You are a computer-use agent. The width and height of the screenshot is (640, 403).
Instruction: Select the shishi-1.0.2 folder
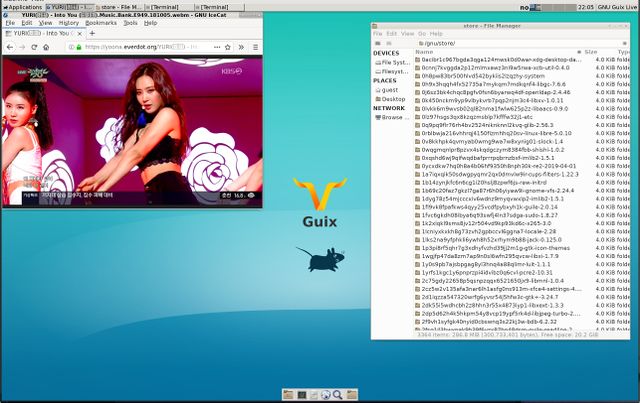(x=522, y=149)
